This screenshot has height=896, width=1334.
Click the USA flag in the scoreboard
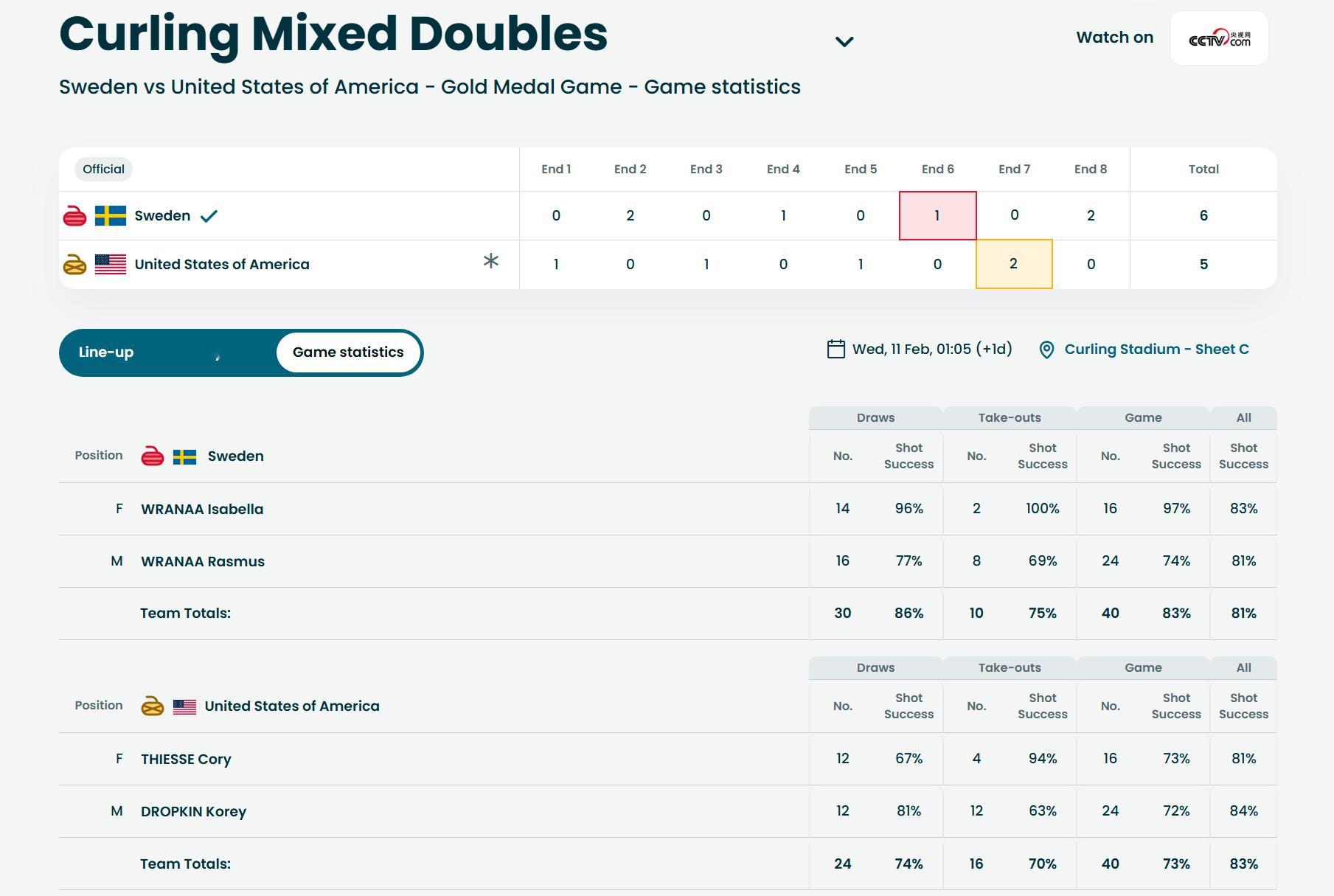111,265
